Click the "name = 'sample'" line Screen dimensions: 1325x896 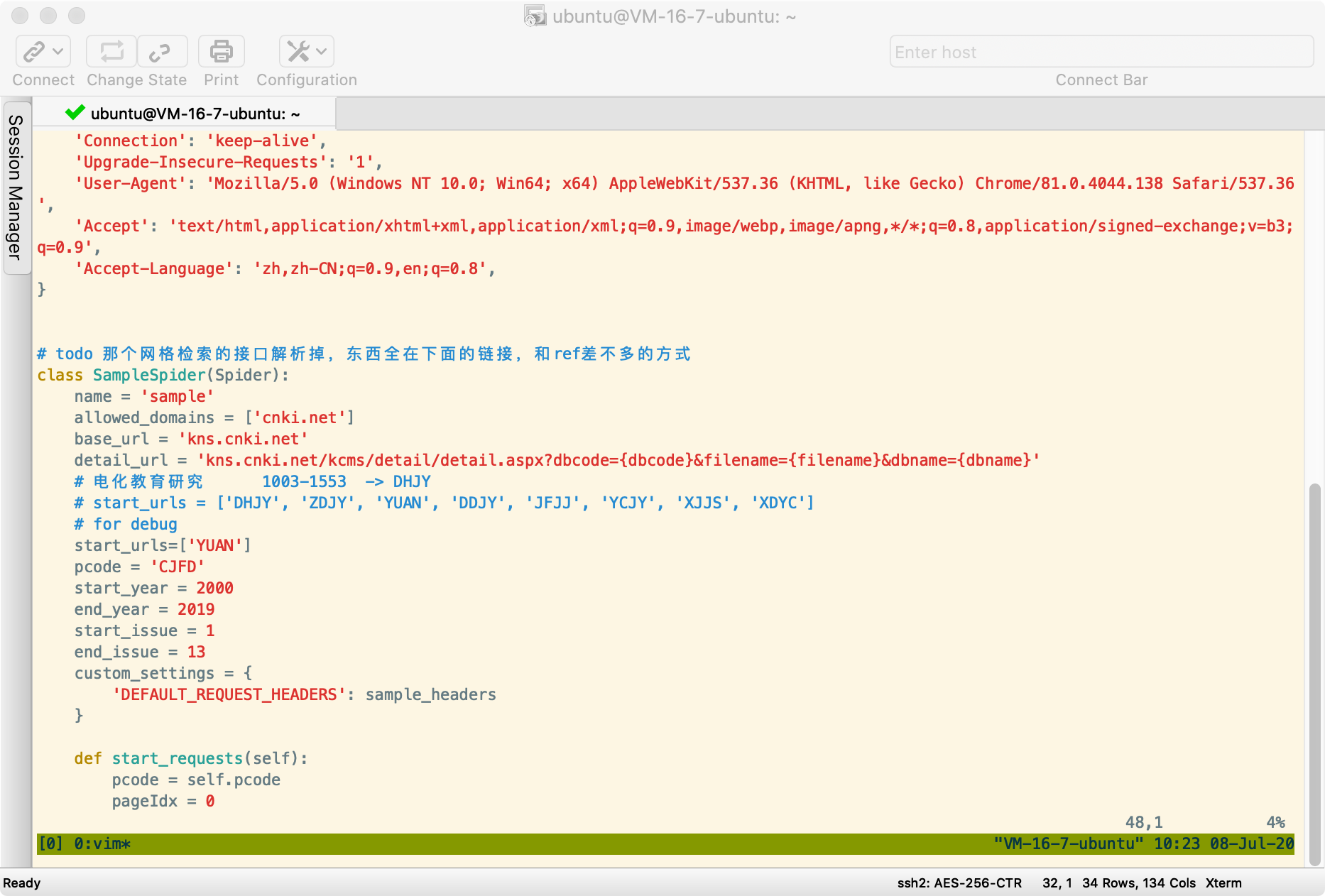pyautogui.click(x=143, y=396)
